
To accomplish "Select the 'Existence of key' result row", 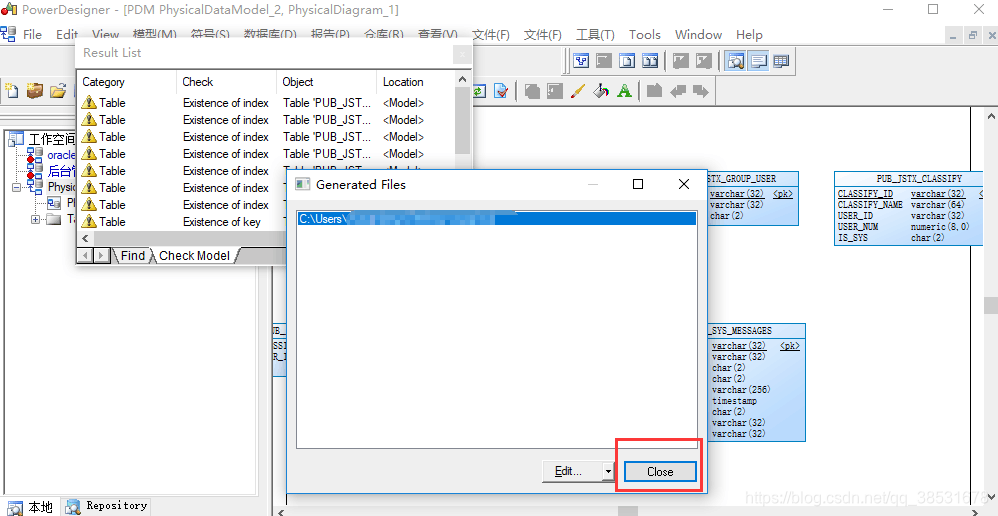I will (x=222, y=221).
